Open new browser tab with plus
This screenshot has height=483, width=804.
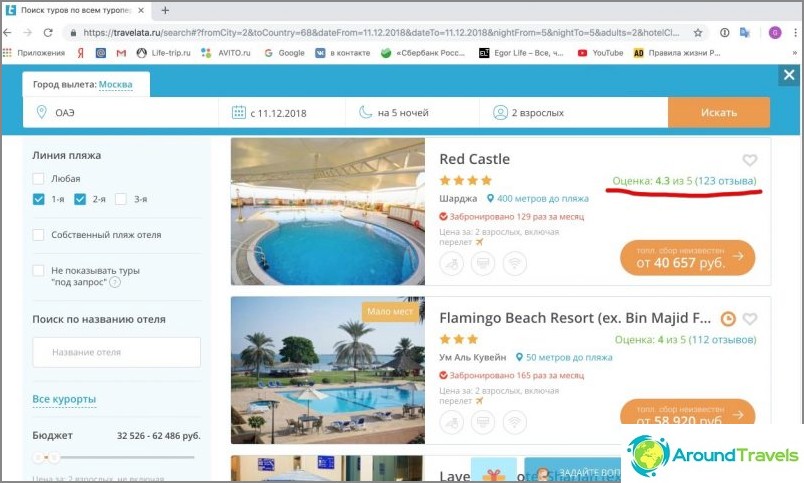click(x=165, y=10)
